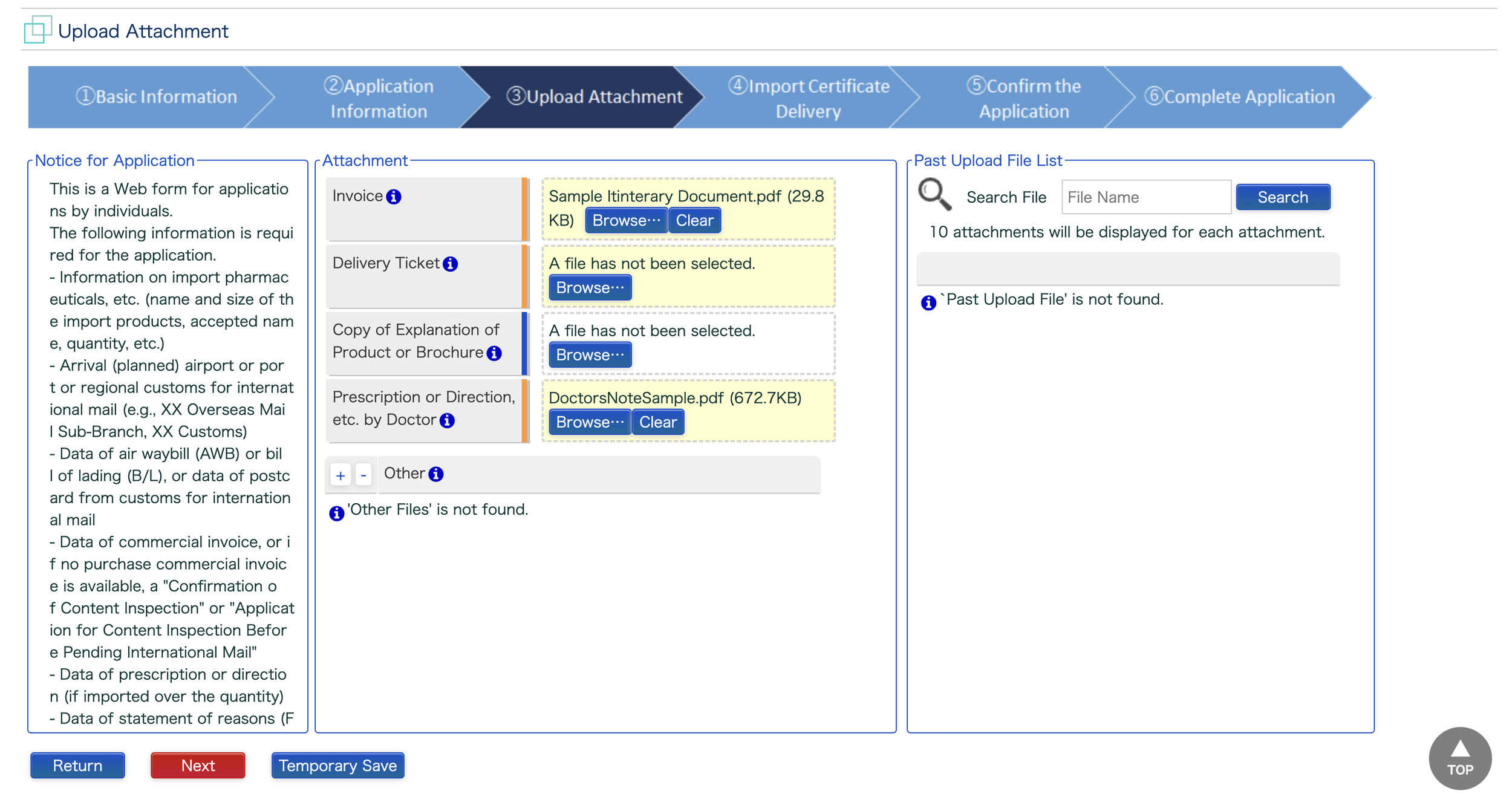Click info icon beside Product or Brochure
The width and height of the screenshot is (1512, 811).
click(x=494, y=353)
